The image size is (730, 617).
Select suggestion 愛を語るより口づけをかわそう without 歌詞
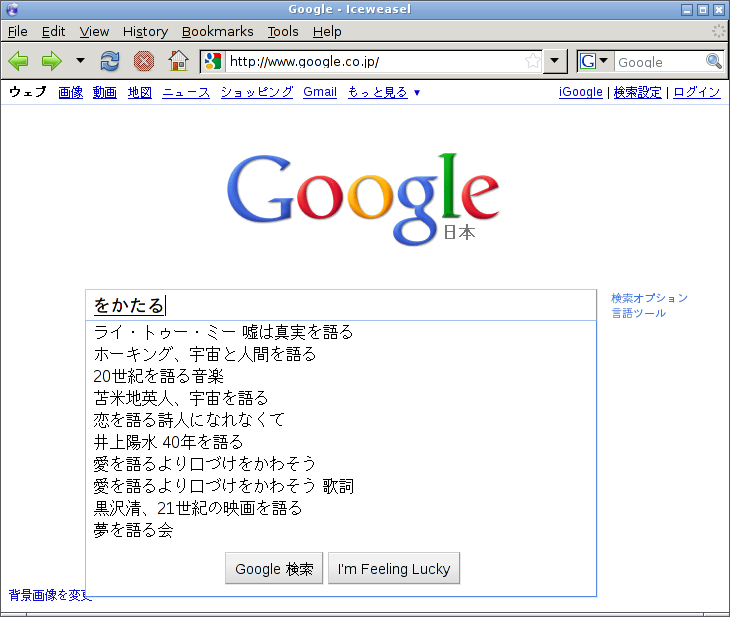341,464
